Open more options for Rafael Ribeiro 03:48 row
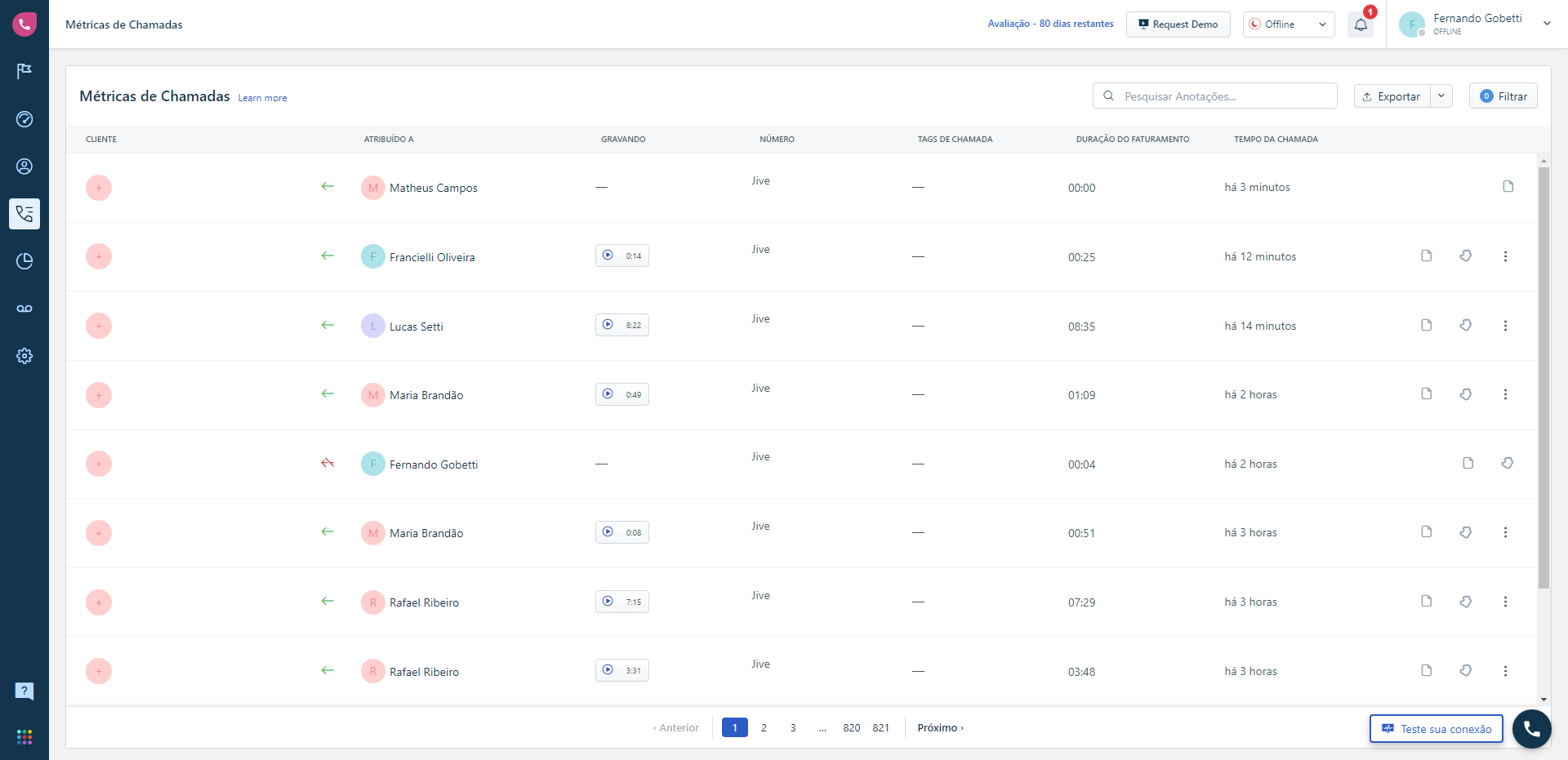Image resolution: width=1568 pixels, height=760 pixels. pyautogui.click(x=1505, y=671)
